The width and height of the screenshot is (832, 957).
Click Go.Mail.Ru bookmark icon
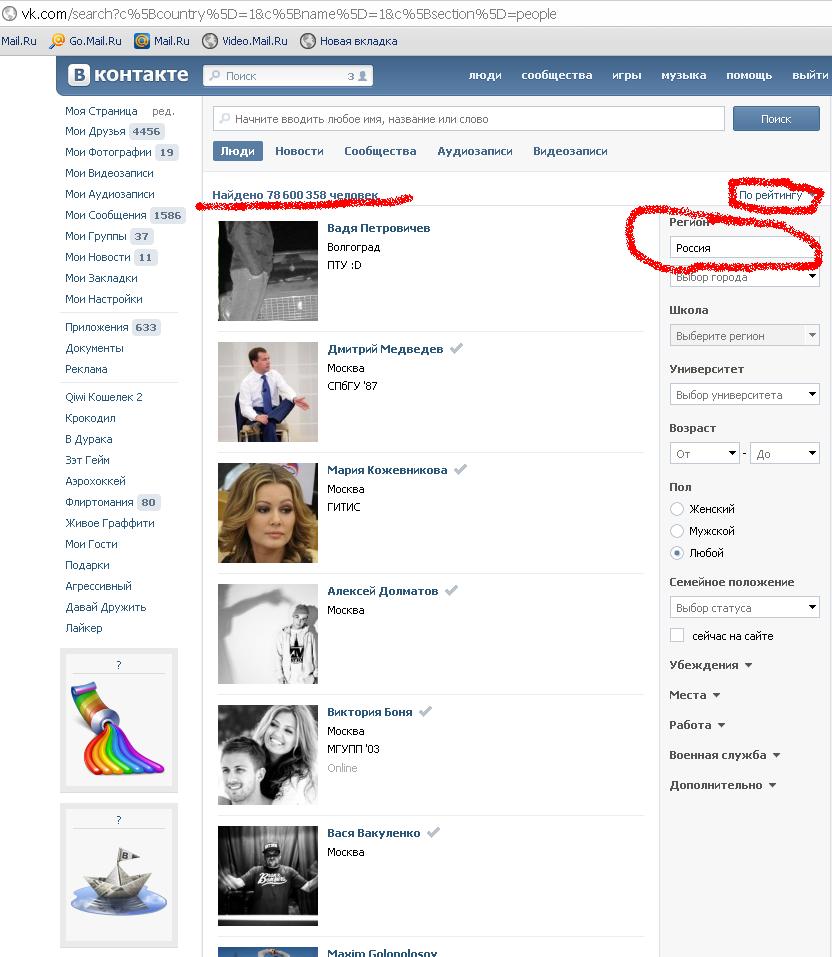(57, 41)
